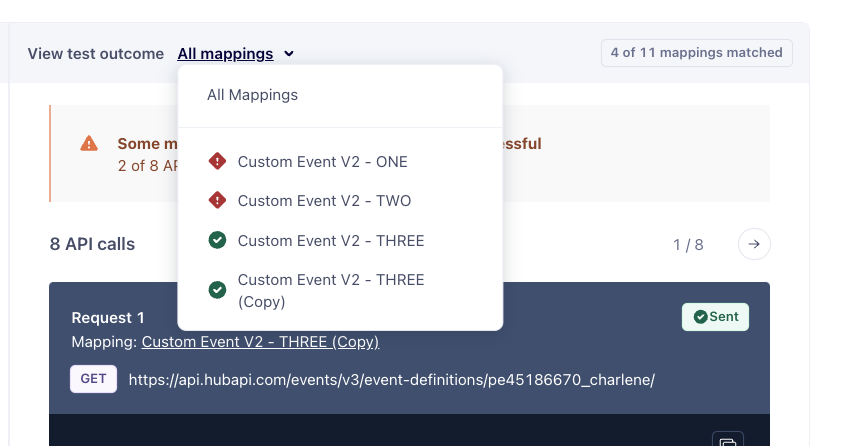The image size is (843, 446).
Task: Click the red error icon beside Custom Event V2 - ONE
Action: (217, 161)
